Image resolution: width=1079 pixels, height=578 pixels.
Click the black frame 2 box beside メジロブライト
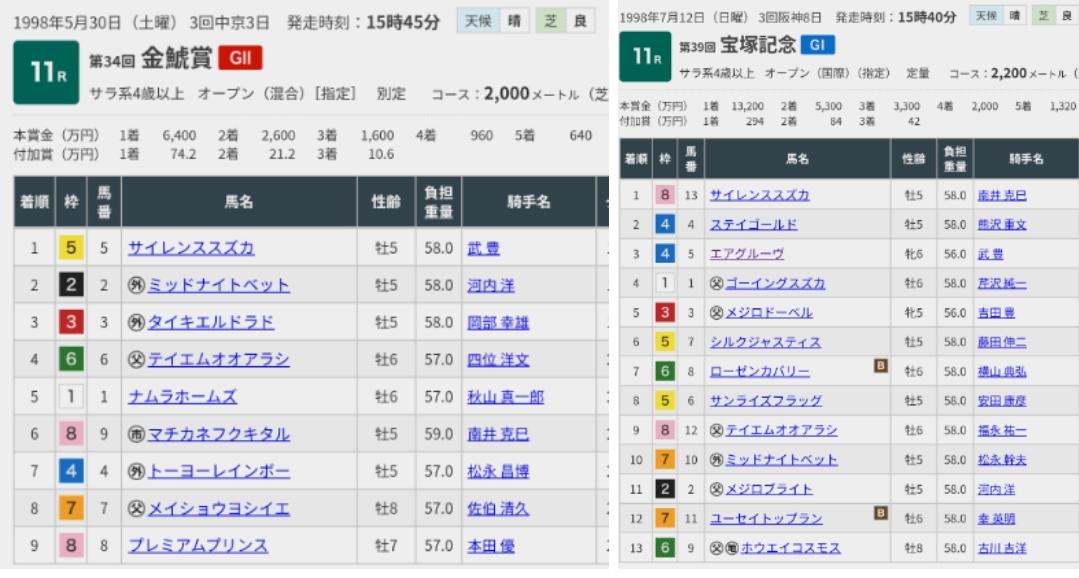pos(664,490)
